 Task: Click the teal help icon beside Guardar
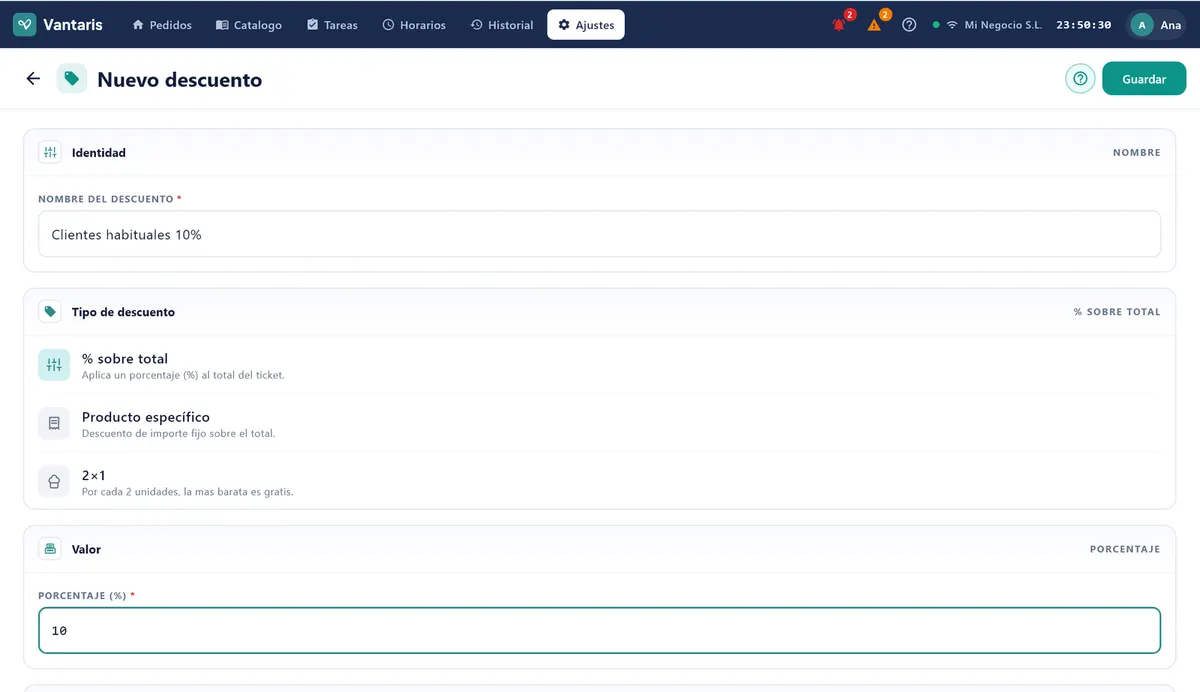(x=1080, y=79)
